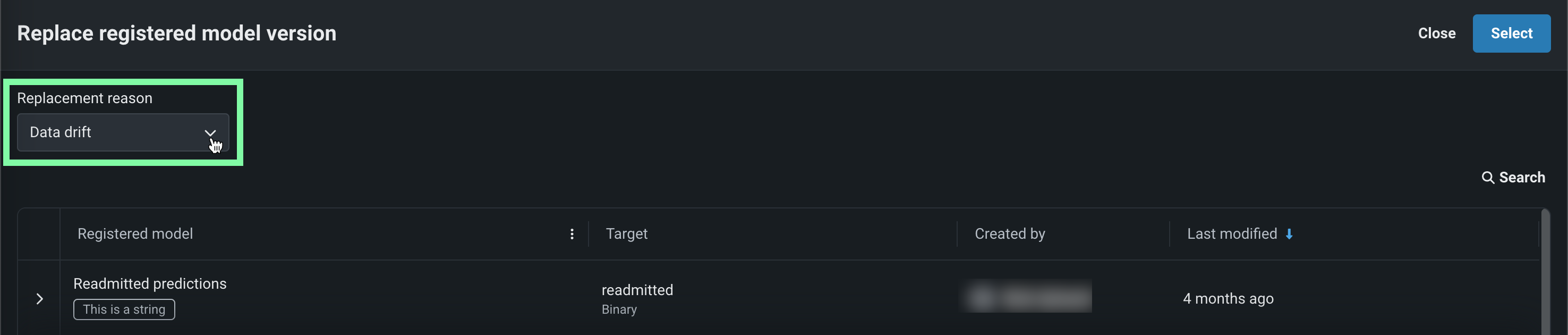Click the blue sort descending arrow icon

click(x=1289, y=234)
